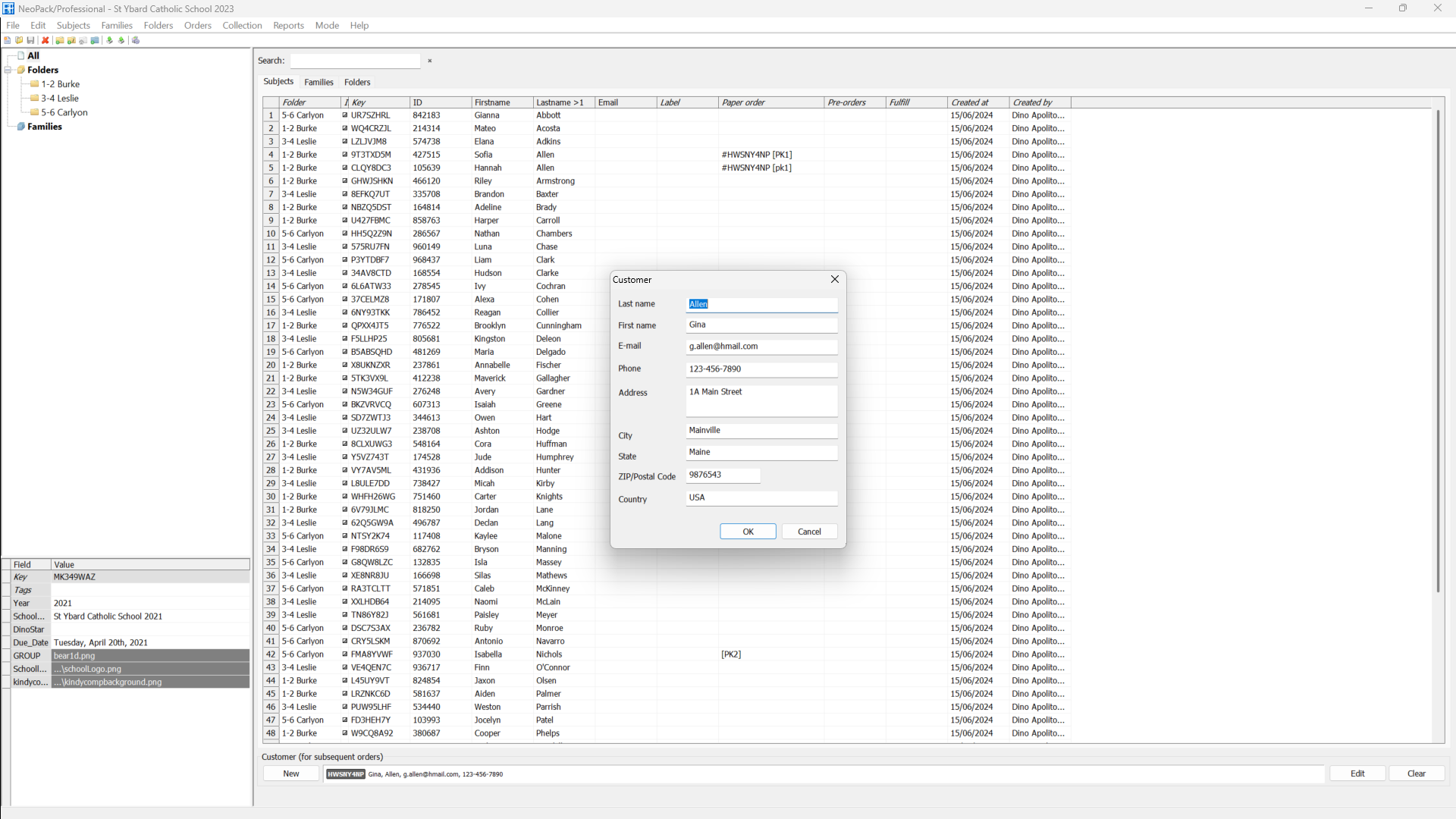Click the Edit customer button
This screenshot has height=819, width=1456.
[x=1357, y=773]
